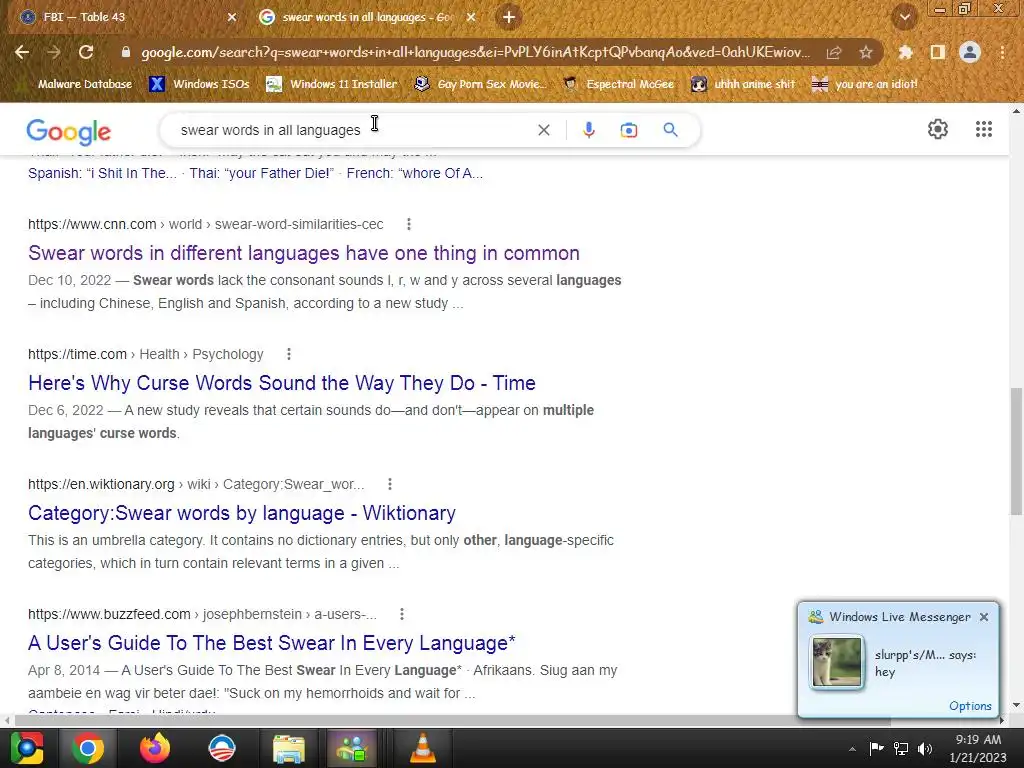Go to Google home via logo
The image size is (1024, 768).
pyautogui.click(x=69, y=131)
